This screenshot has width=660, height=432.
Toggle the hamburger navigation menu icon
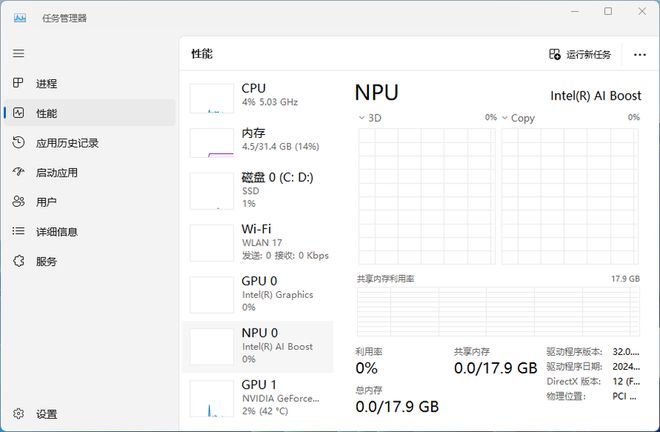click(x=18, y=53)
